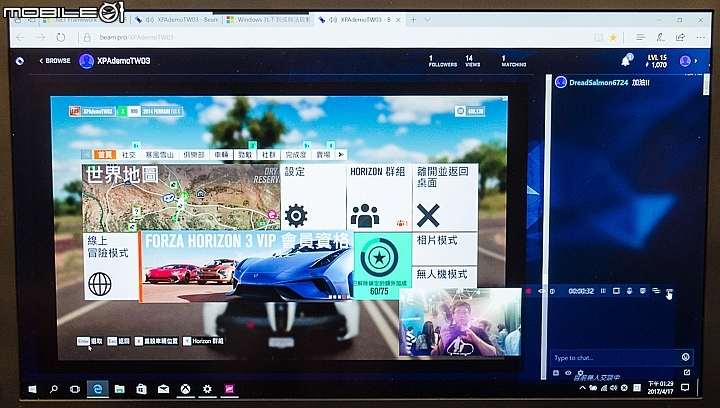Open chat settings gear below chat box
Viewport: 720px width, 408px height.
point(580,373)
